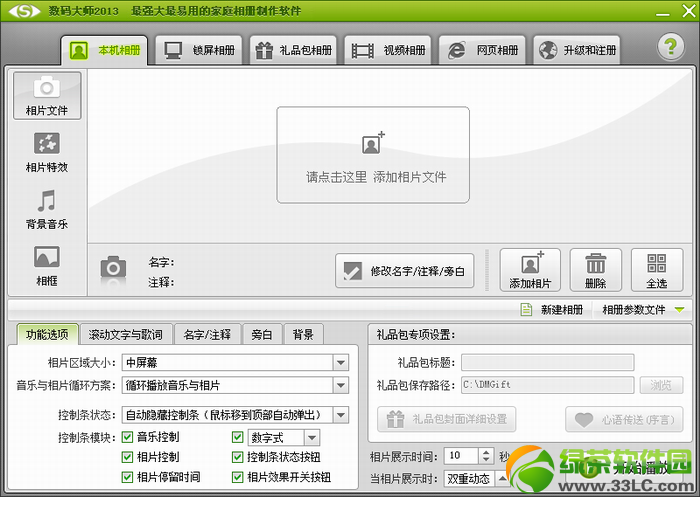The image size is (700, 507).
Task: Open 相片特效 effects sidebar icon
Action: click(x=47, y=153)
